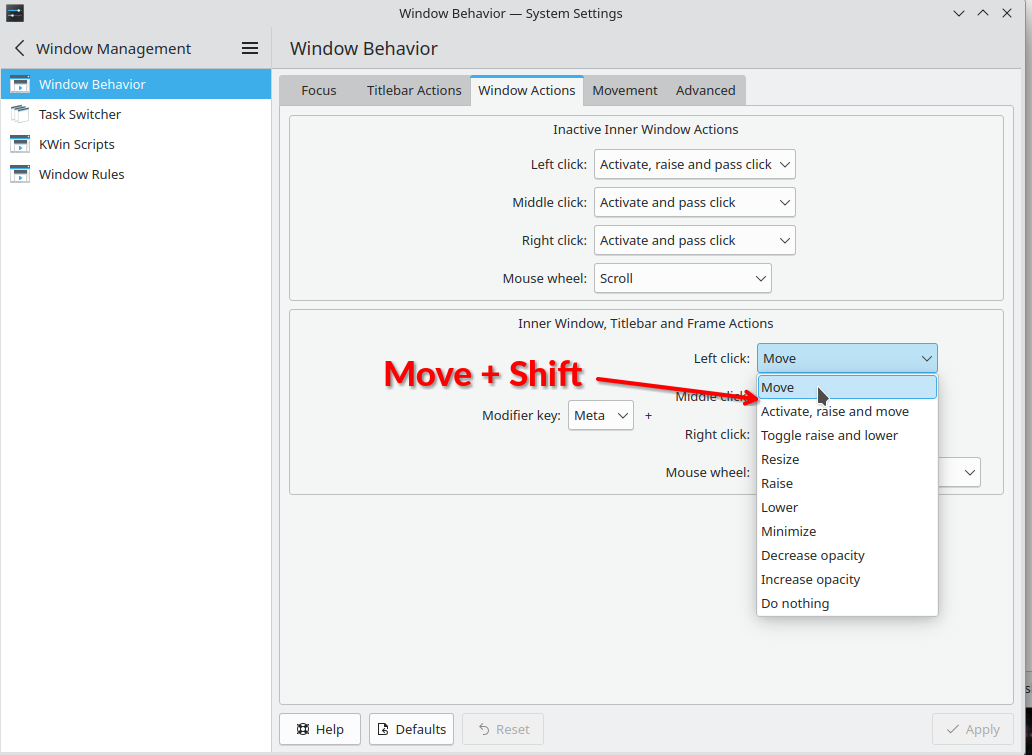Expand inactive Left click action dropdown
1032x755 pixels.
click(694, 164)
